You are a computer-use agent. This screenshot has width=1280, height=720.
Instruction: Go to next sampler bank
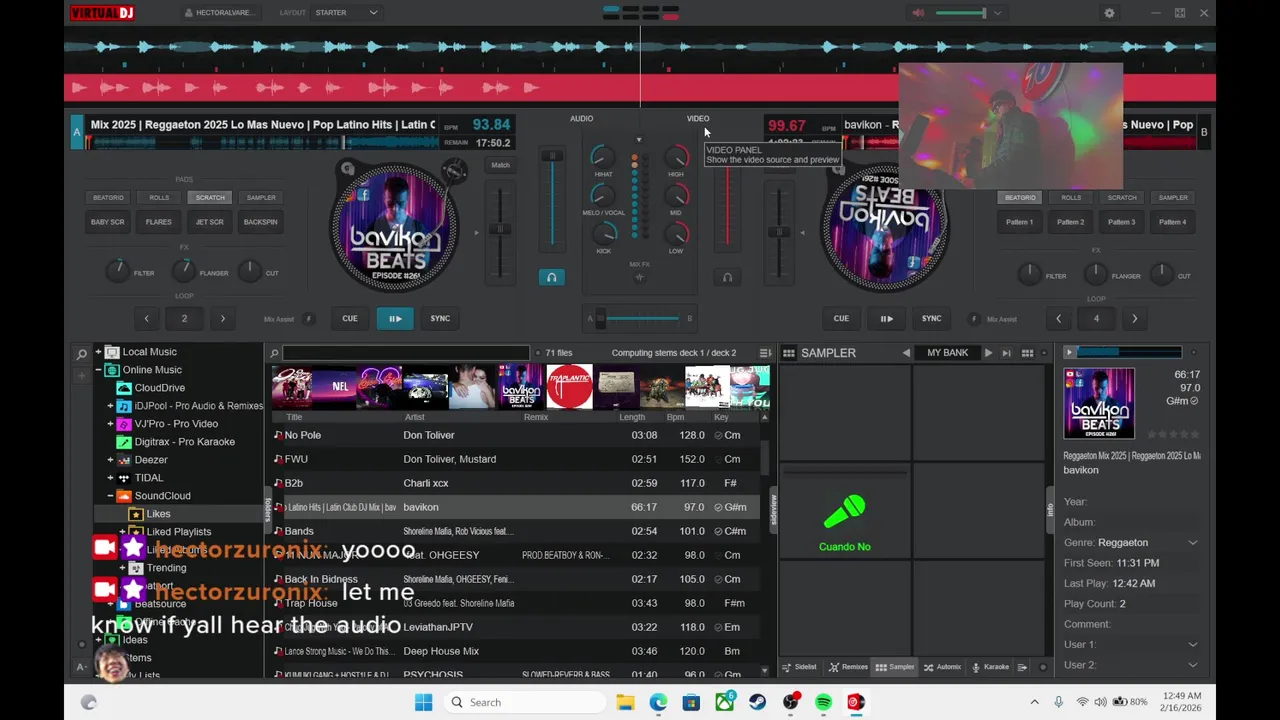pos(988,353)
